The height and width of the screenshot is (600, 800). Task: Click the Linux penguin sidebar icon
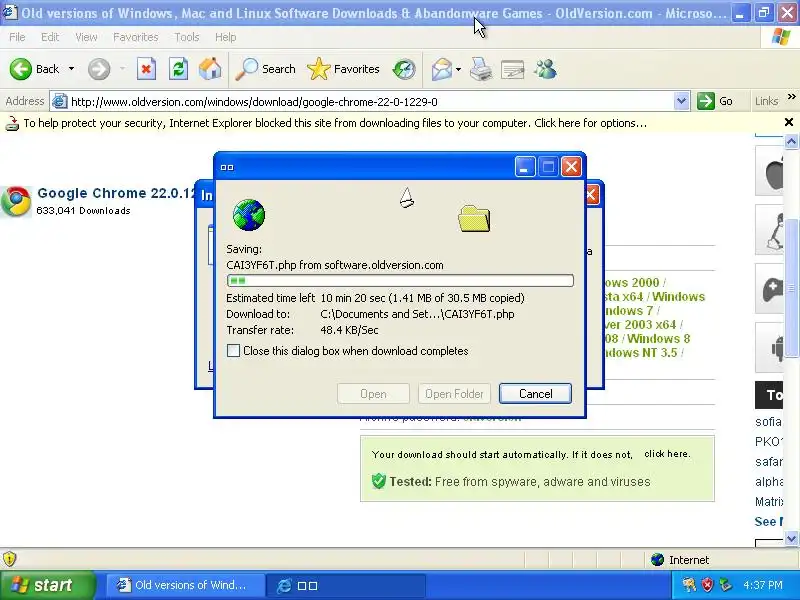tap(769, 230)
